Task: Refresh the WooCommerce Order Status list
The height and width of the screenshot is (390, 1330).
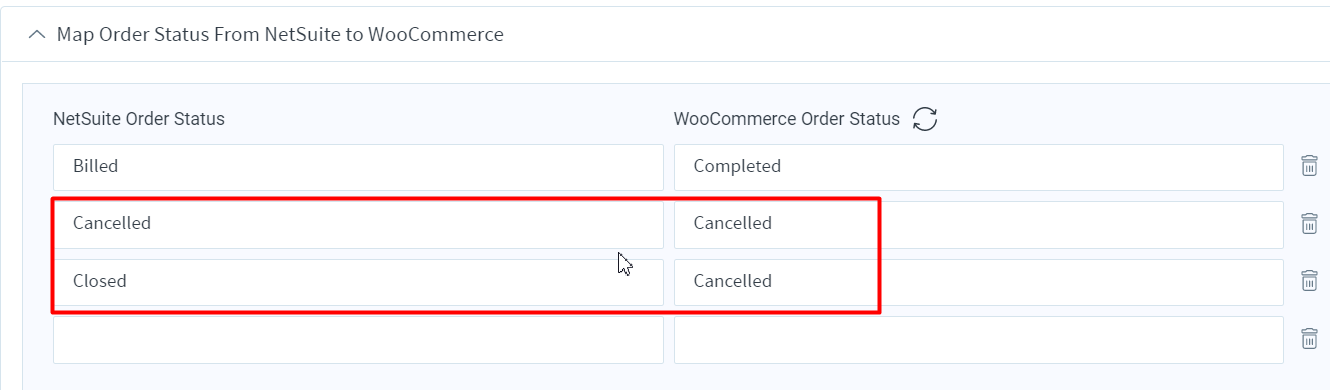Action: (x=925, y=119)
